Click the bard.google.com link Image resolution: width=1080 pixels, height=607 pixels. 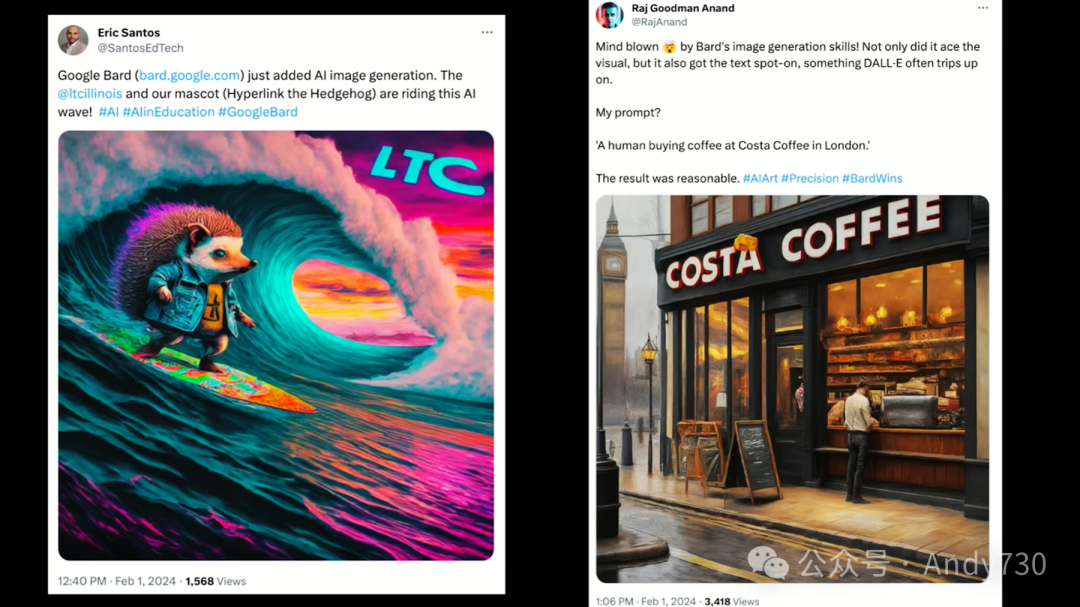[x=189, y=75]
